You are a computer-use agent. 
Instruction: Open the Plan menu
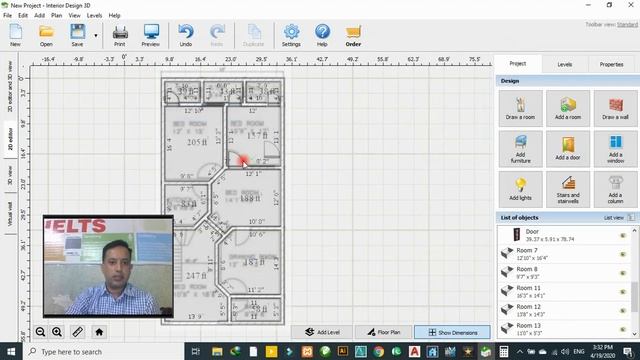[x=56, y=15]
